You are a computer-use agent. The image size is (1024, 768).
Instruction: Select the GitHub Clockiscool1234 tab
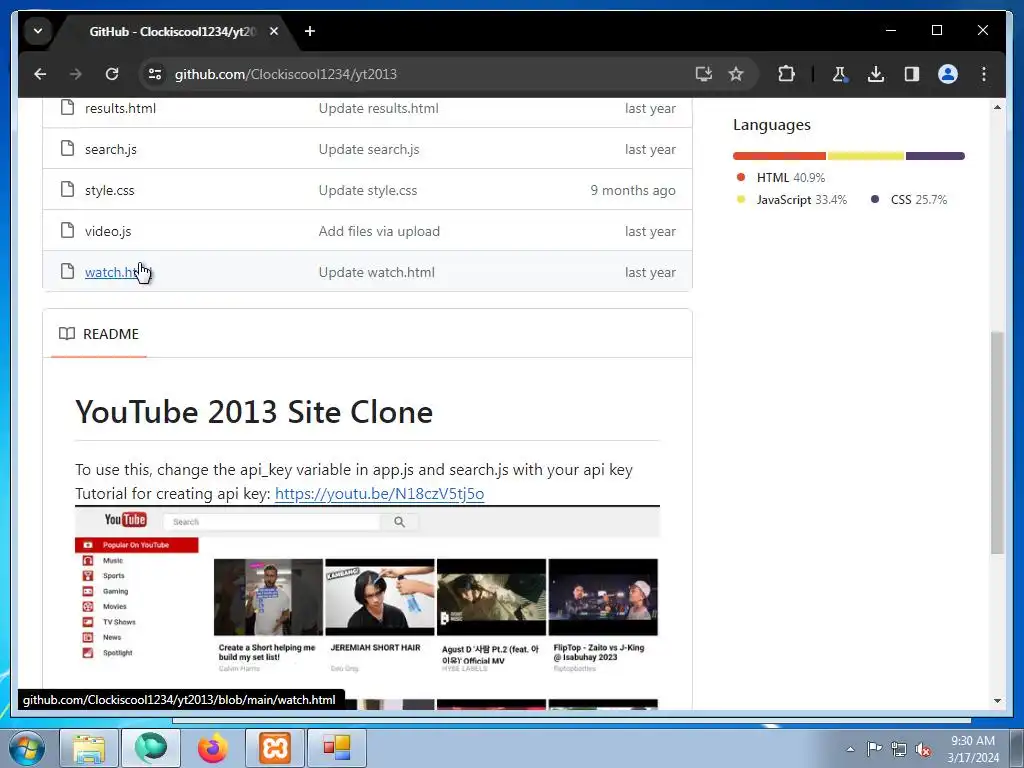click(x=172, y=31)
